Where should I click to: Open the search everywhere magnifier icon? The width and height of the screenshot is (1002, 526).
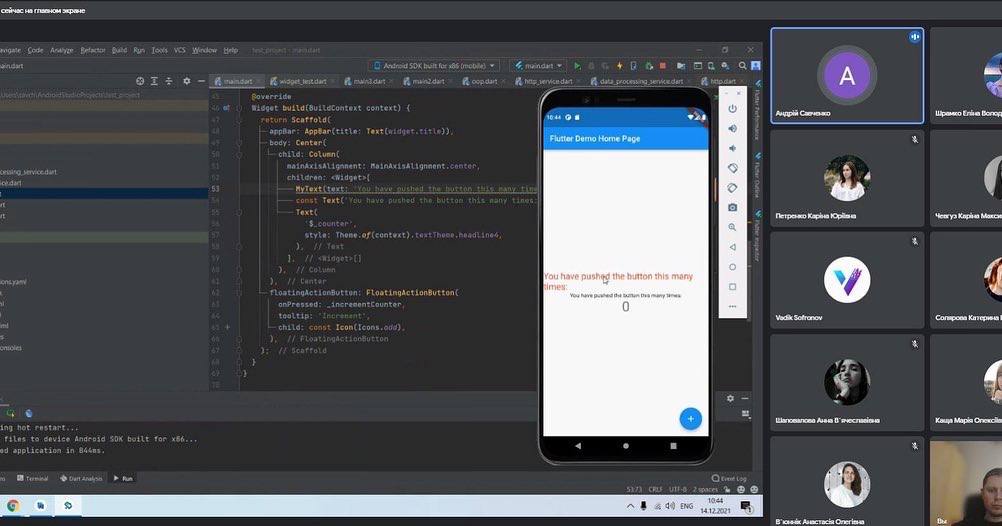click(x=743, y=66)
